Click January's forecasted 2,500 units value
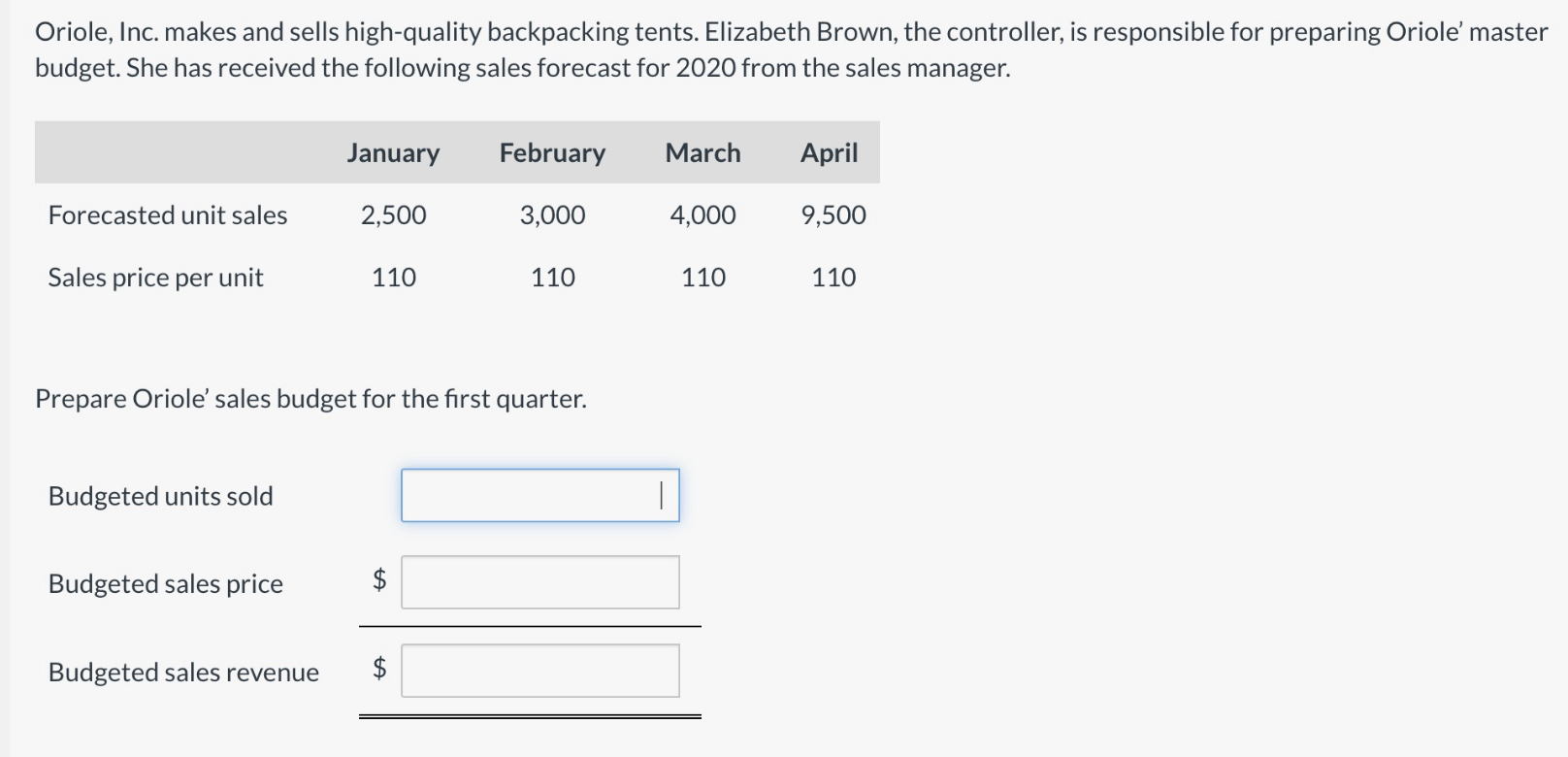This screenshot has height=757, width=1568. [393, 215]
